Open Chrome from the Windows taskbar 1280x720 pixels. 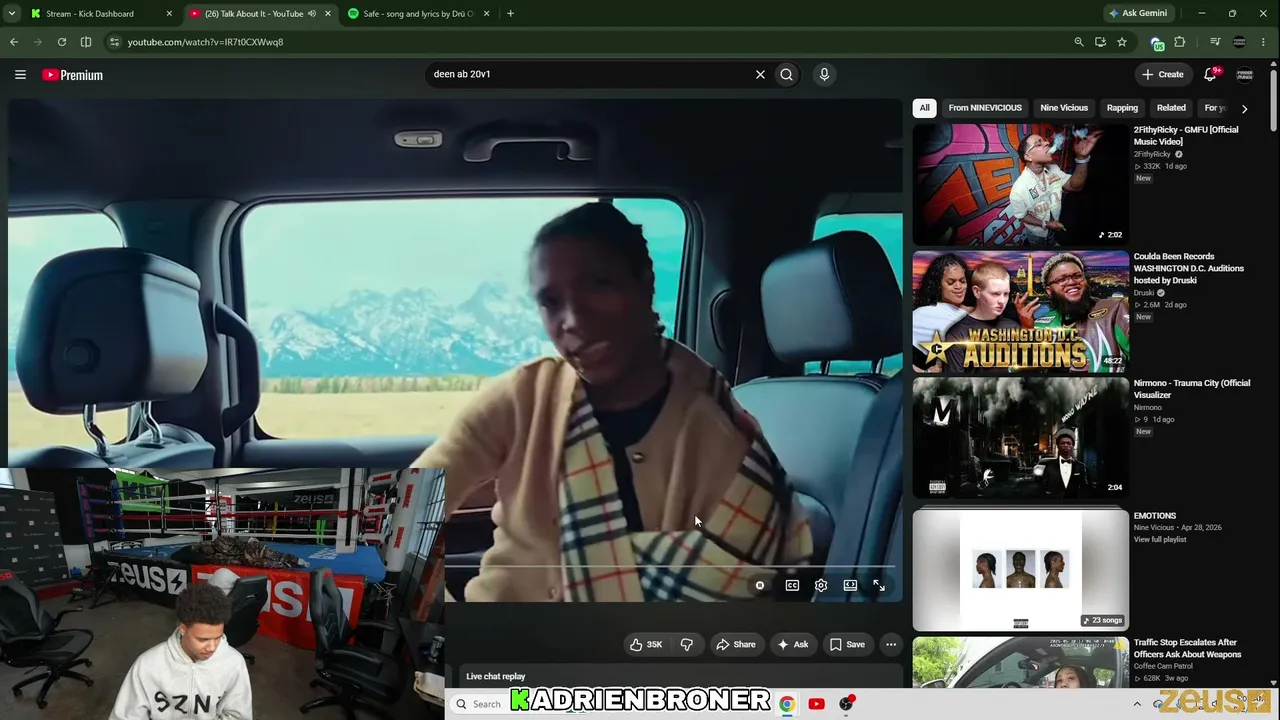tap(787, 704)
